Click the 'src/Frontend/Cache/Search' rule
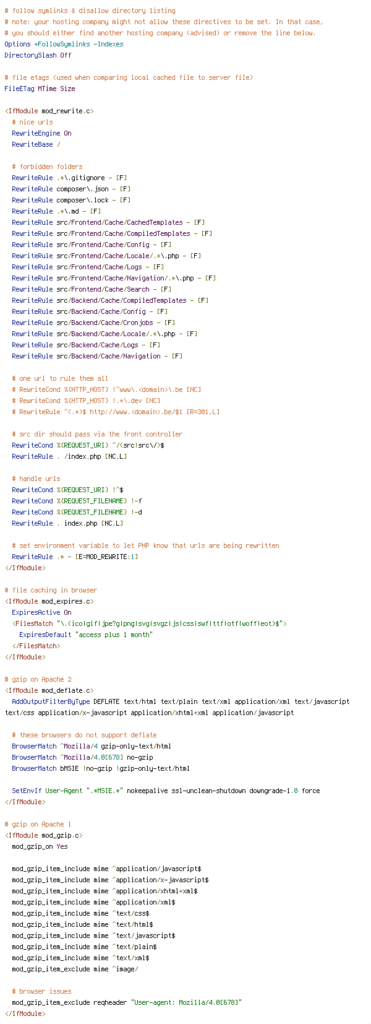 click(91, 289)
